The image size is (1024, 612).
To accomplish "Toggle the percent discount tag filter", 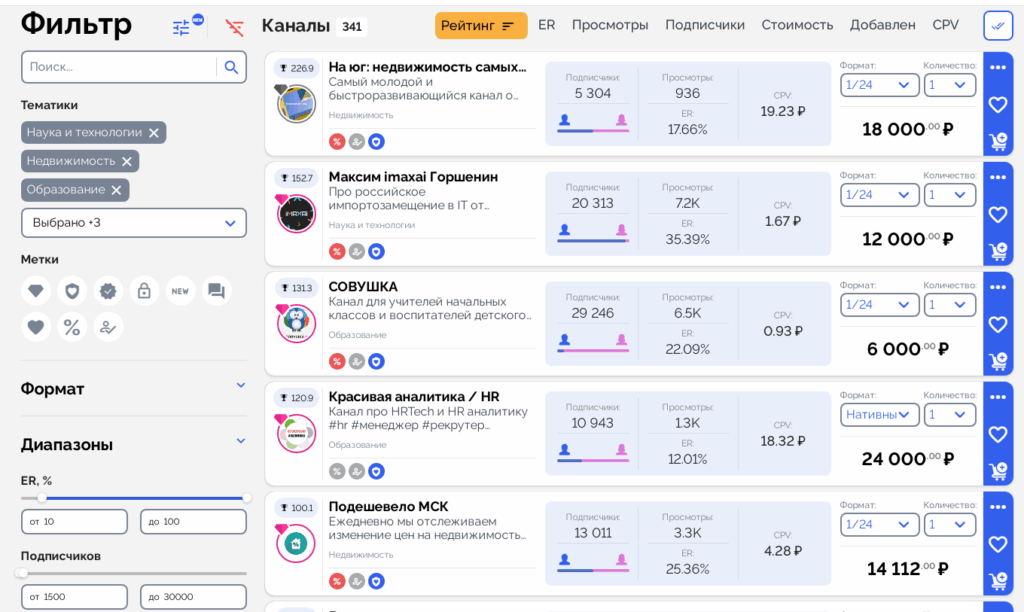I will point(71,327).
